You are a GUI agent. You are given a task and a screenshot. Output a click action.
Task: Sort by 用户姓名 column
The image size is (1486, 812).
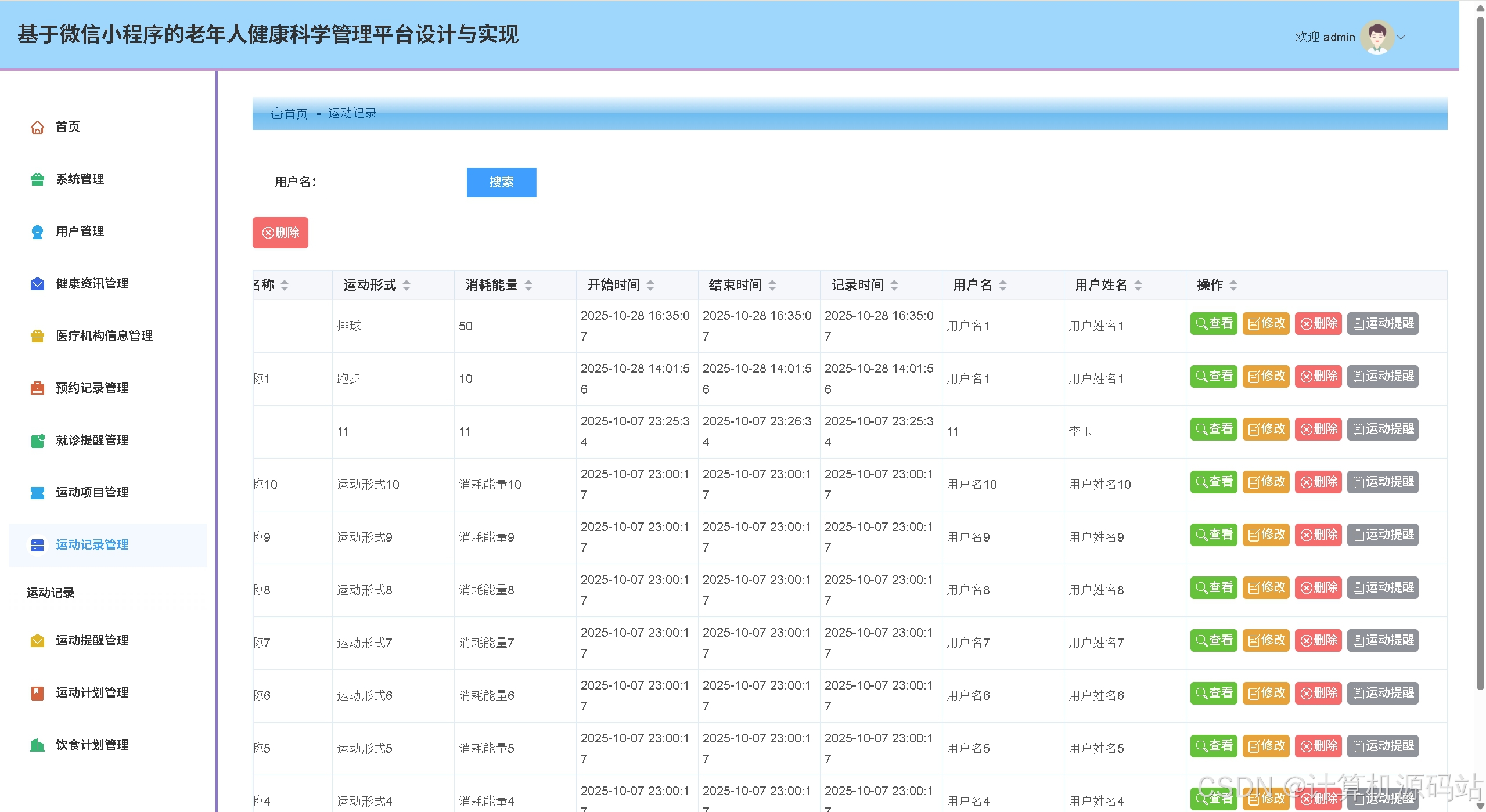point(1138,285)
